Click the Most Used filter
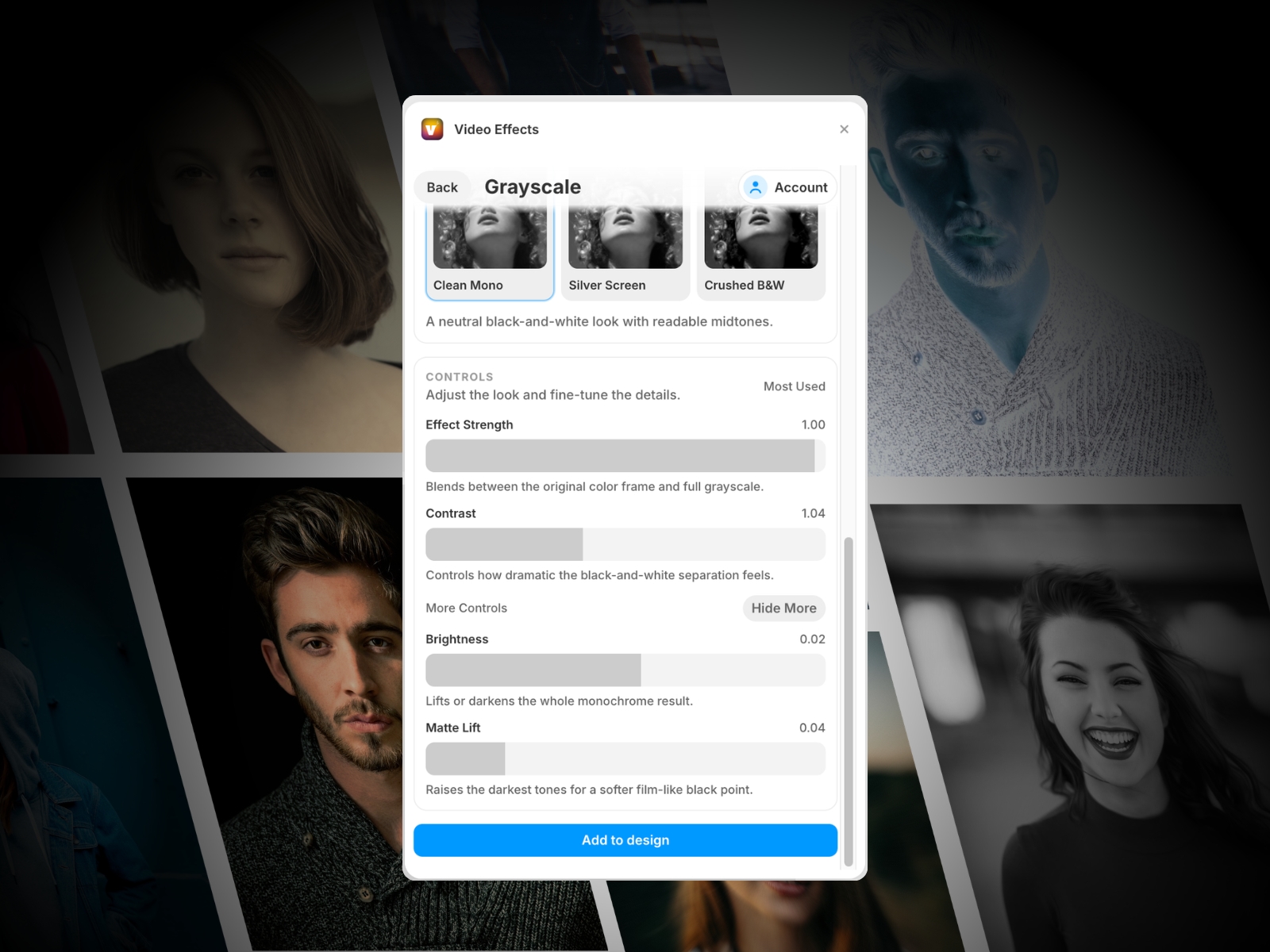This screenshot has width=1270, height=952. (x=794, y=386)
